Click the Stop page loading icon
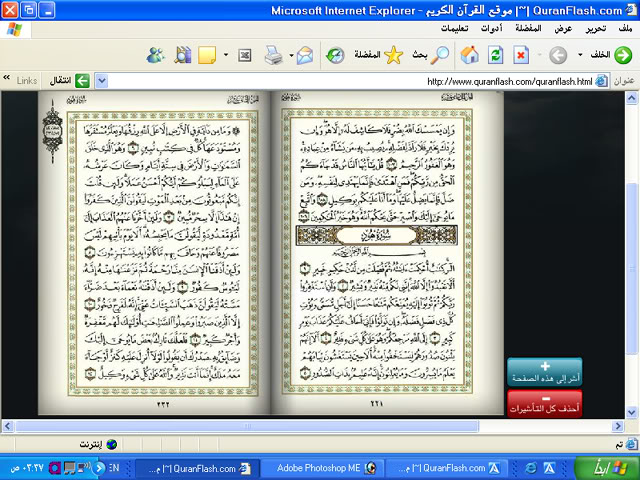The image size is (640, 480). (521, 55)
